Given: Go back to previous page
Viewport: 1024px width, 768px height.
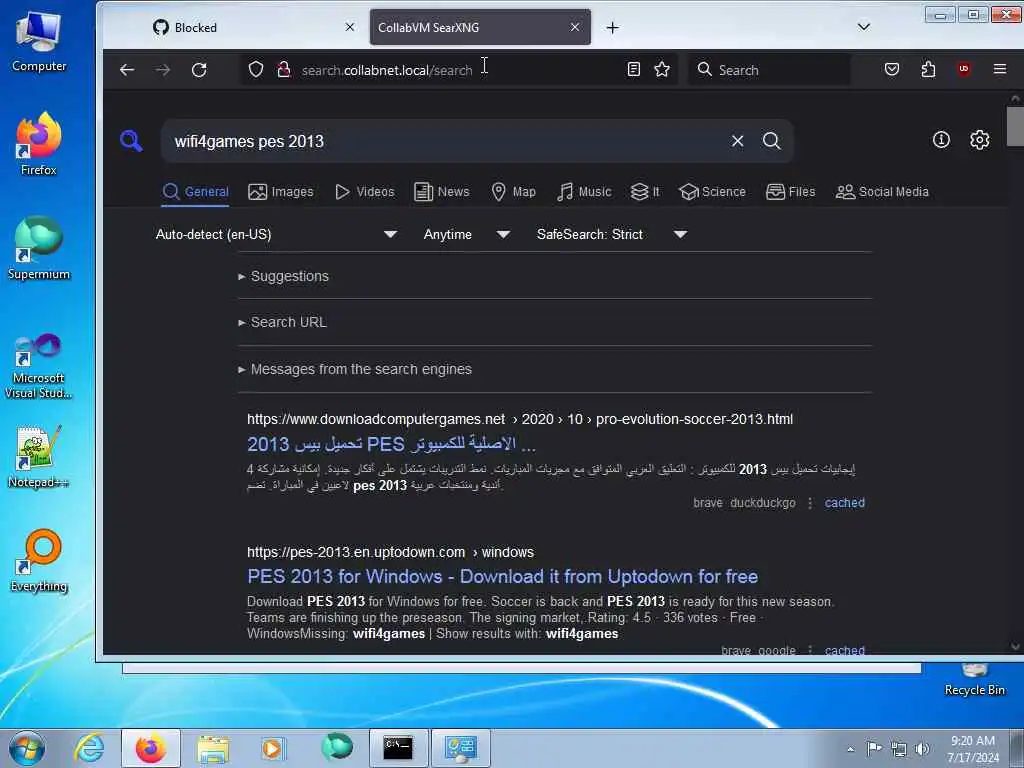Looking at the screenshot, I should pos(127,70).
